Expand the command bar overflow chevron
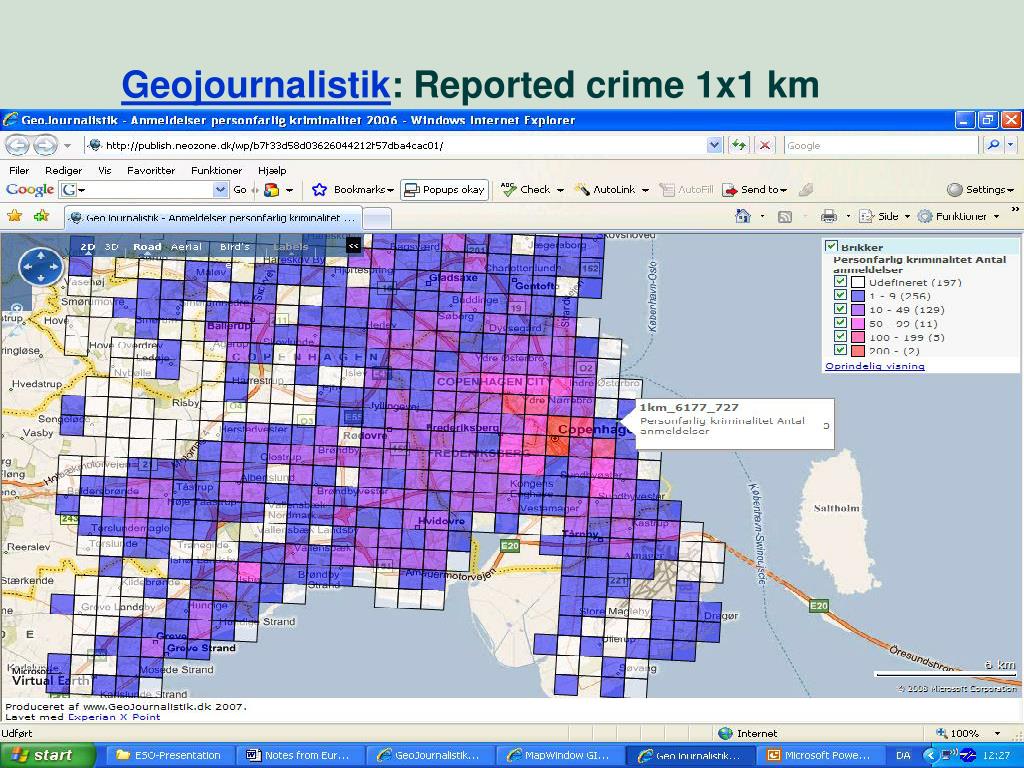This screenshot has height=768, width=1024. [1015, 210]
